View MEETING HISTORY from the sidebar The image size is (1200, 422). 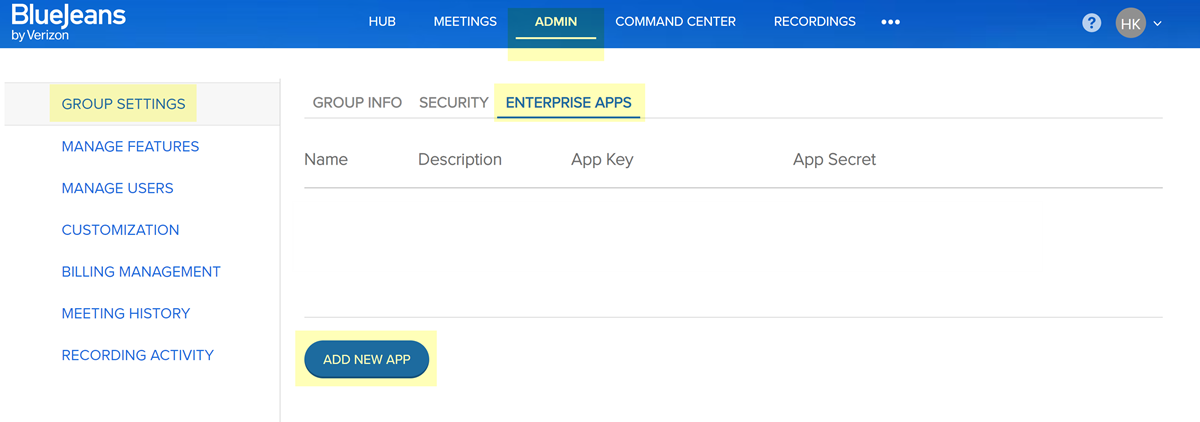pyautogui.click(x=125, y=314)
